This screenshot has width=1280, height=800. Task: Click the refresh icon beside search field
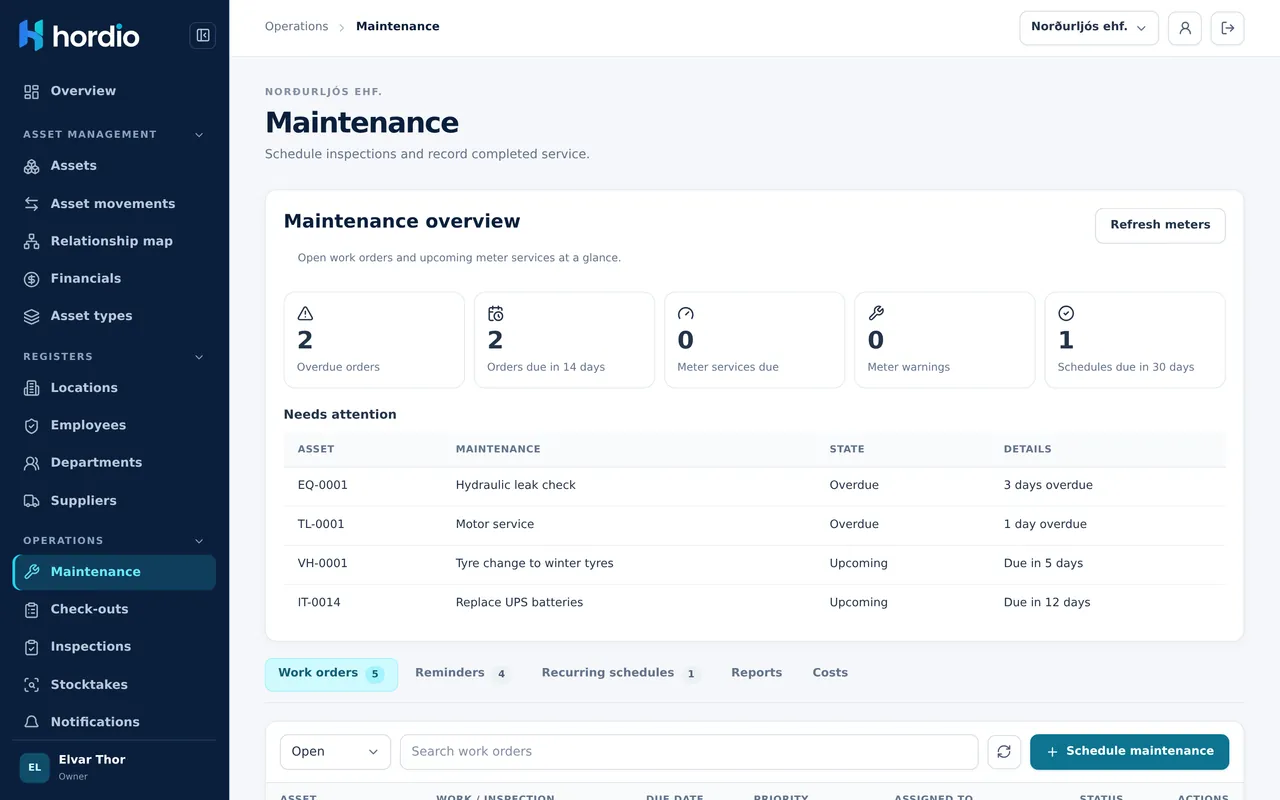click(1004, 752)
